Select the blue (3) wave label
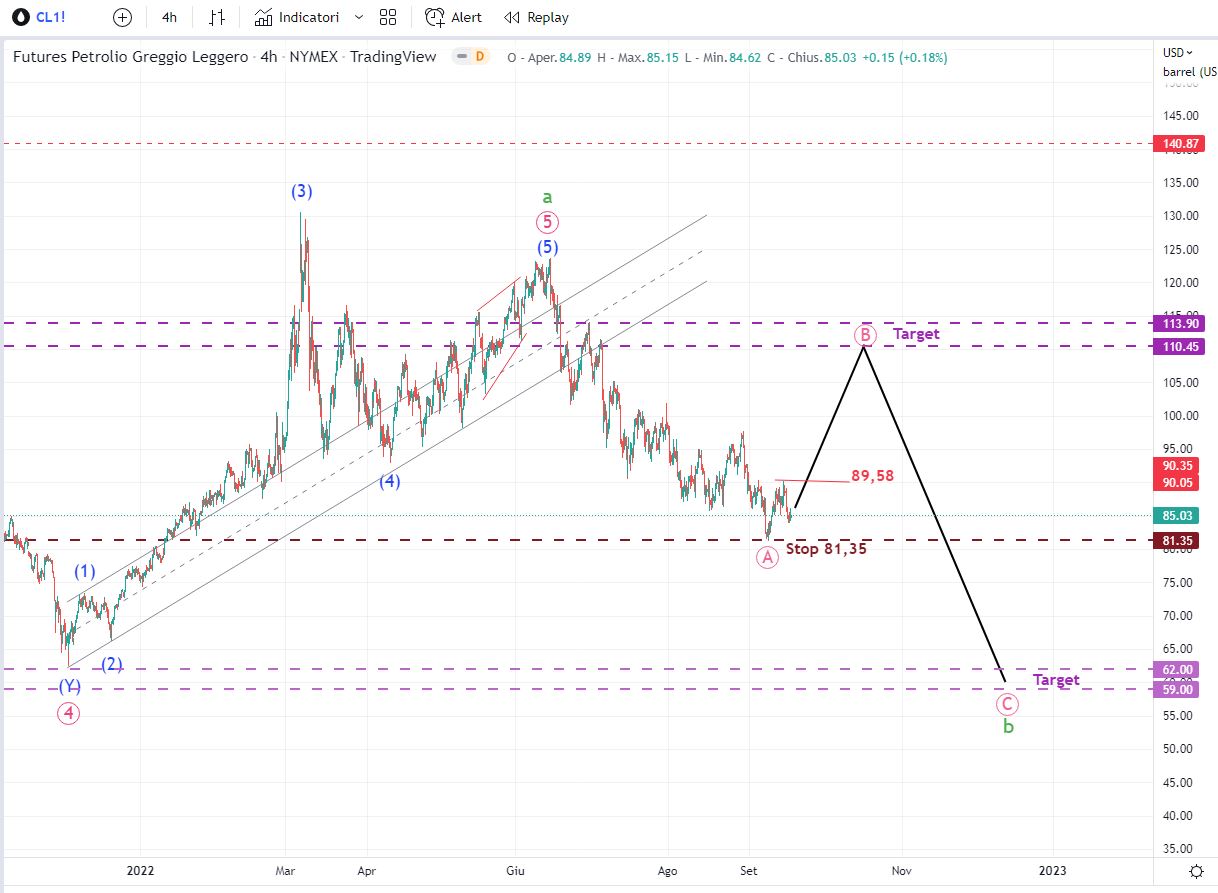The width and height of the screenshot is (1218, 893). (301, 191)
